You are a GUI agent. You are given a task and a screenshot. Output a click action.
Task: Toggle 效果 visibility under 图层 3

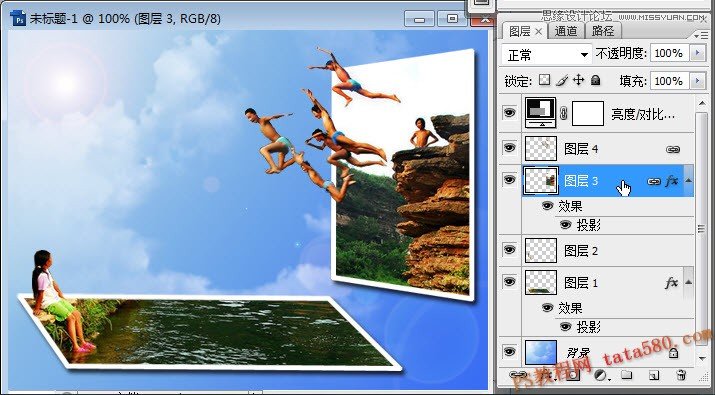[x=547, y=206]
